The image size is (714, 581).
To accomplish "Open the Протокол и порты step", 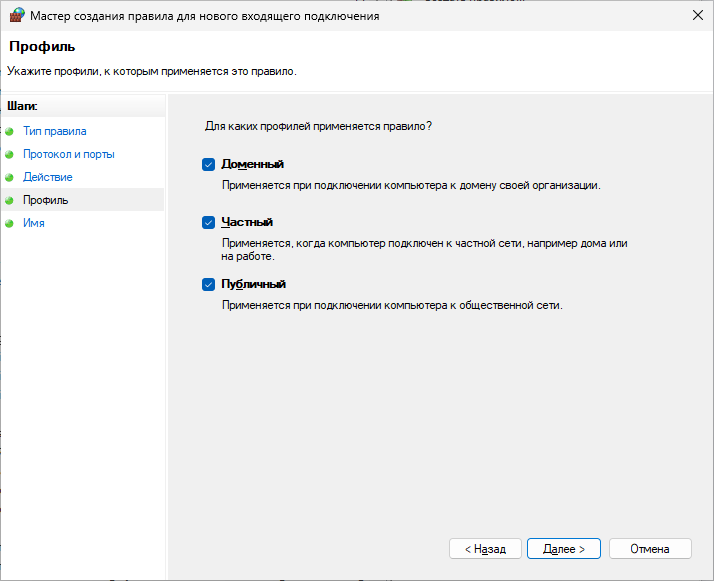I will click(68, 154).
